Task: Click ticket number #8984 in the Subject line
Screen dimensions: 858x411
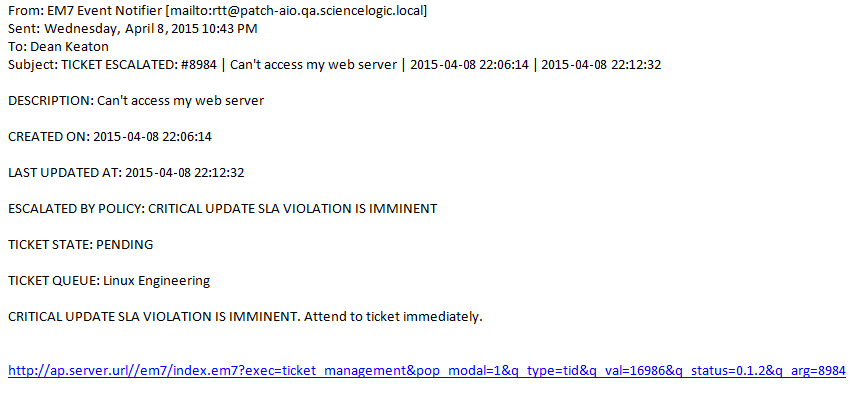Action: click(200, 65)
